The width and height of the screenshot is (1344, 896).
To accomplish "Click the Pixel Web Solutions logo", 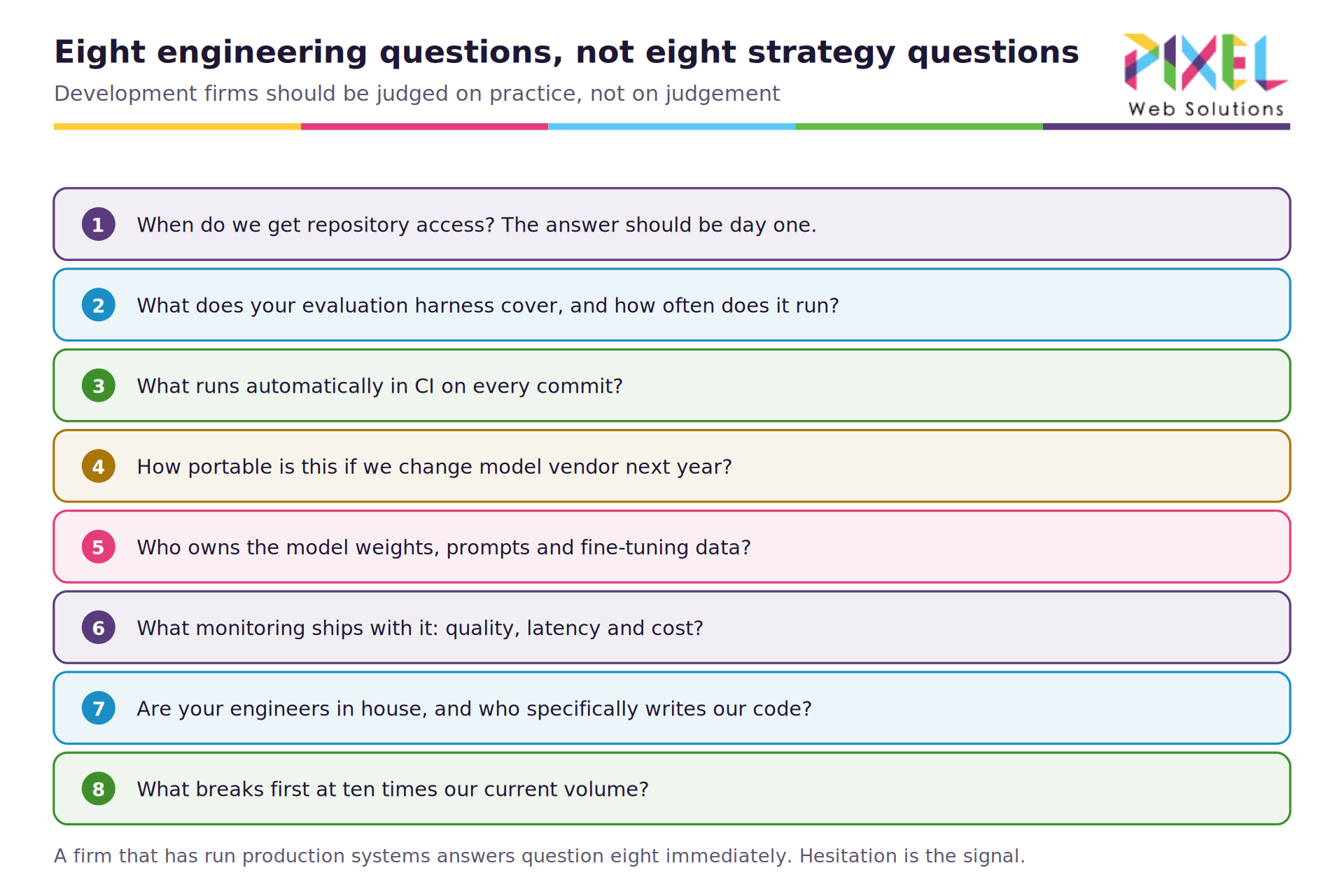I will pyautogui.click(x=1206, y=75).
